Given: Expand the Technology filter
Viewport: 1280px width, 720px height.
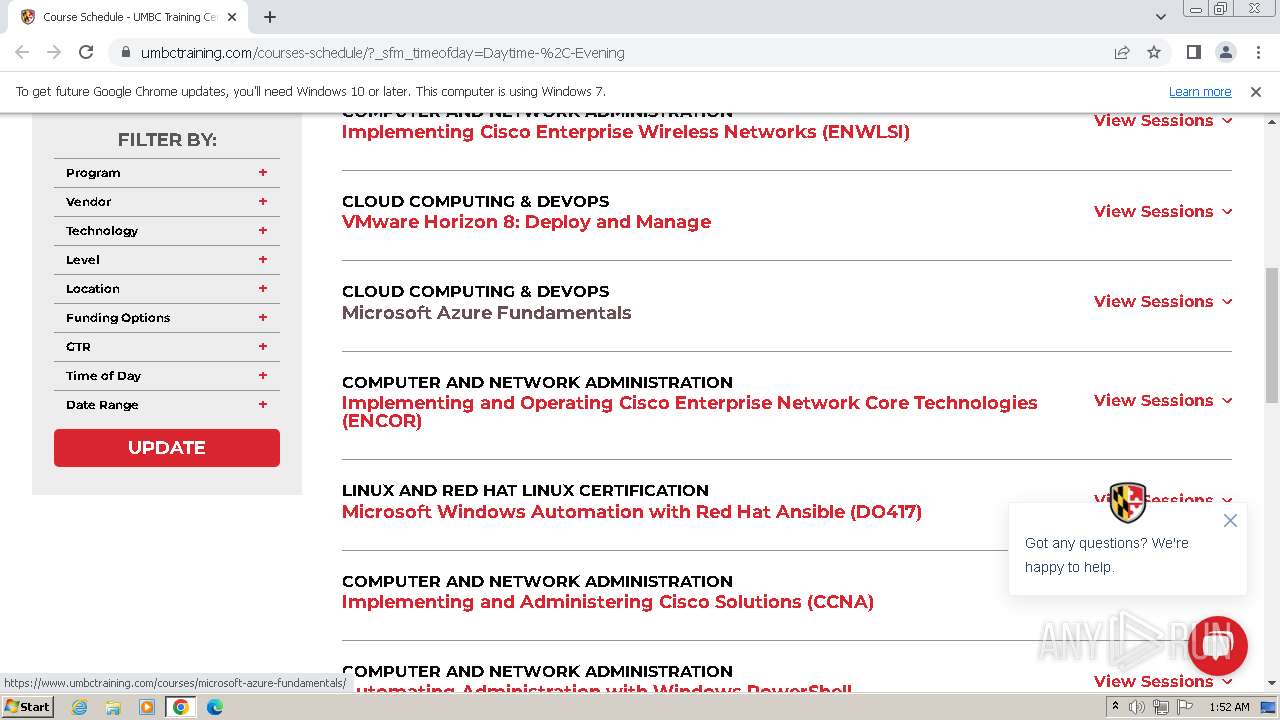Looking at the screenshot, I should [167, 231].
